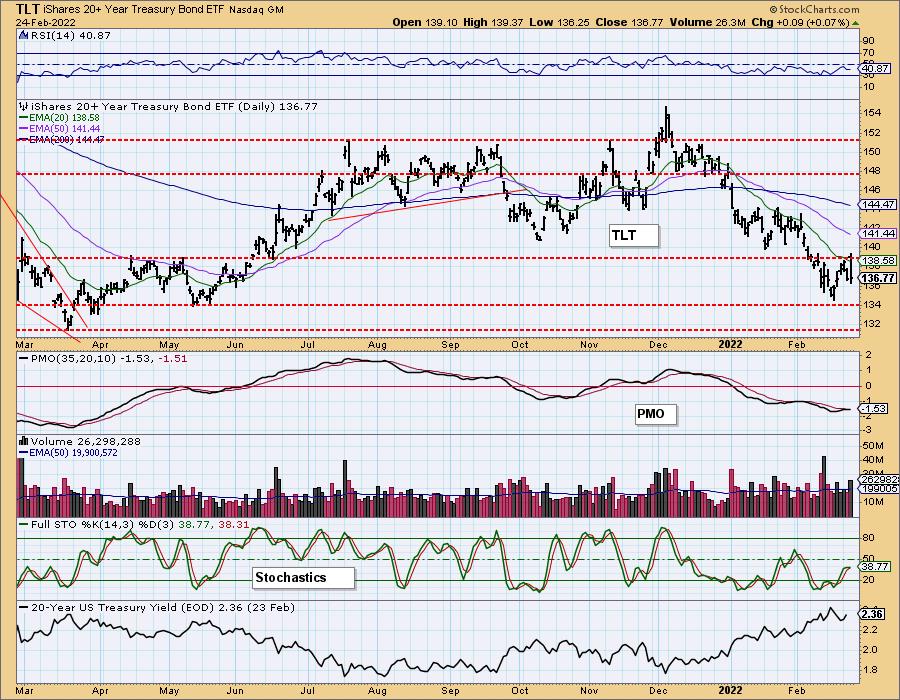The width and height of the screenshot is (900, 700).
Task: Click the Low 136.25 value
Action: (560, 22)
